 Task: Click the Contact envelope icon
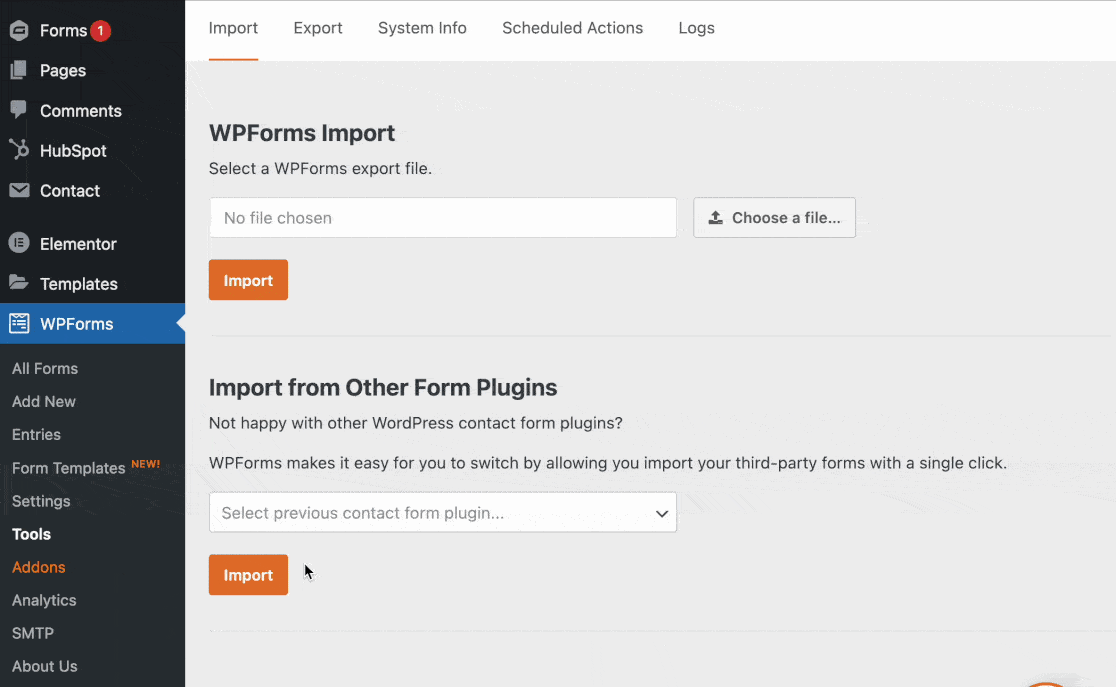(x=19, y=190)
